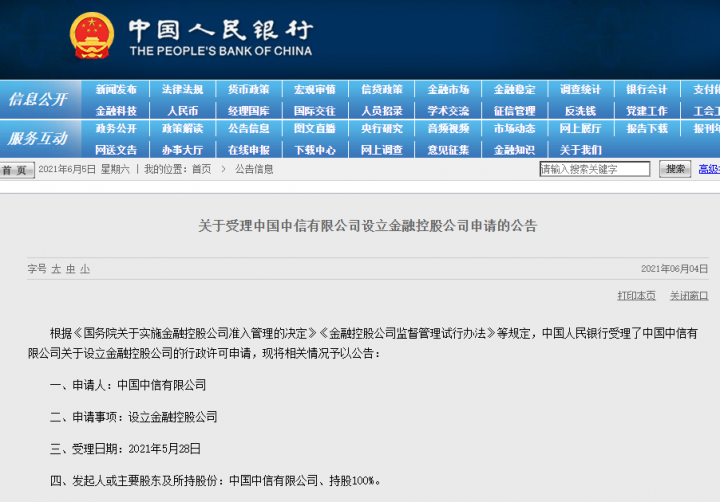The width and height of the screenshot is (720, 502).
Task: Open the 金融市场 menu
Action: pyautogui.click(x=448, y=90)
